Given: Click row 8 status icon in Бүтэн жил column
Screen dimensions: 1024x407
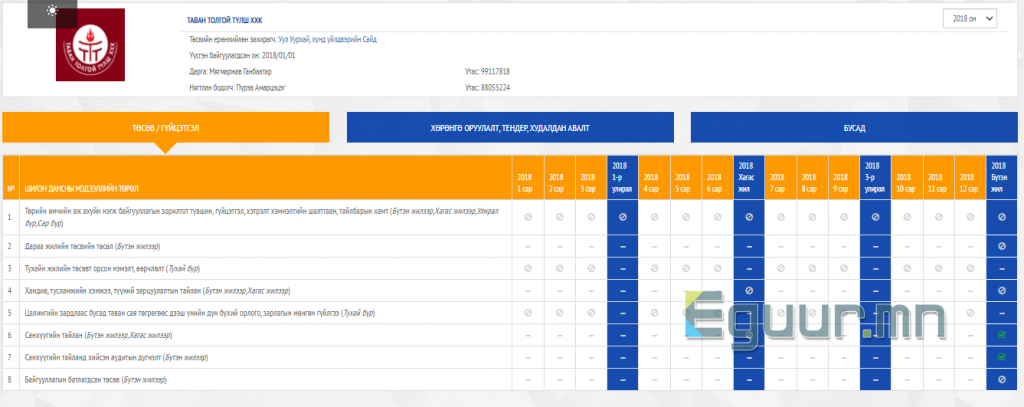Looking at the screenshot, I should (1002, 380).
